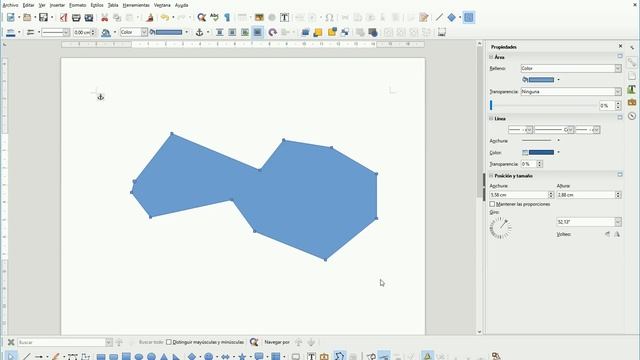Click the Save document icon
The image size is (640, 360).
[43, 18]
